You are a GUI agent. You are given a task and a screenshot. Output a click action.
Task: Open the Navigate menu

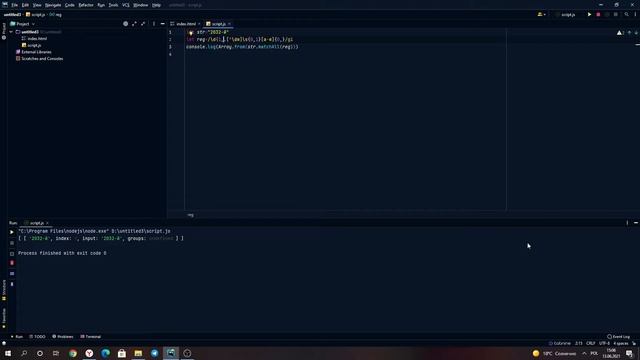point(53,5)
